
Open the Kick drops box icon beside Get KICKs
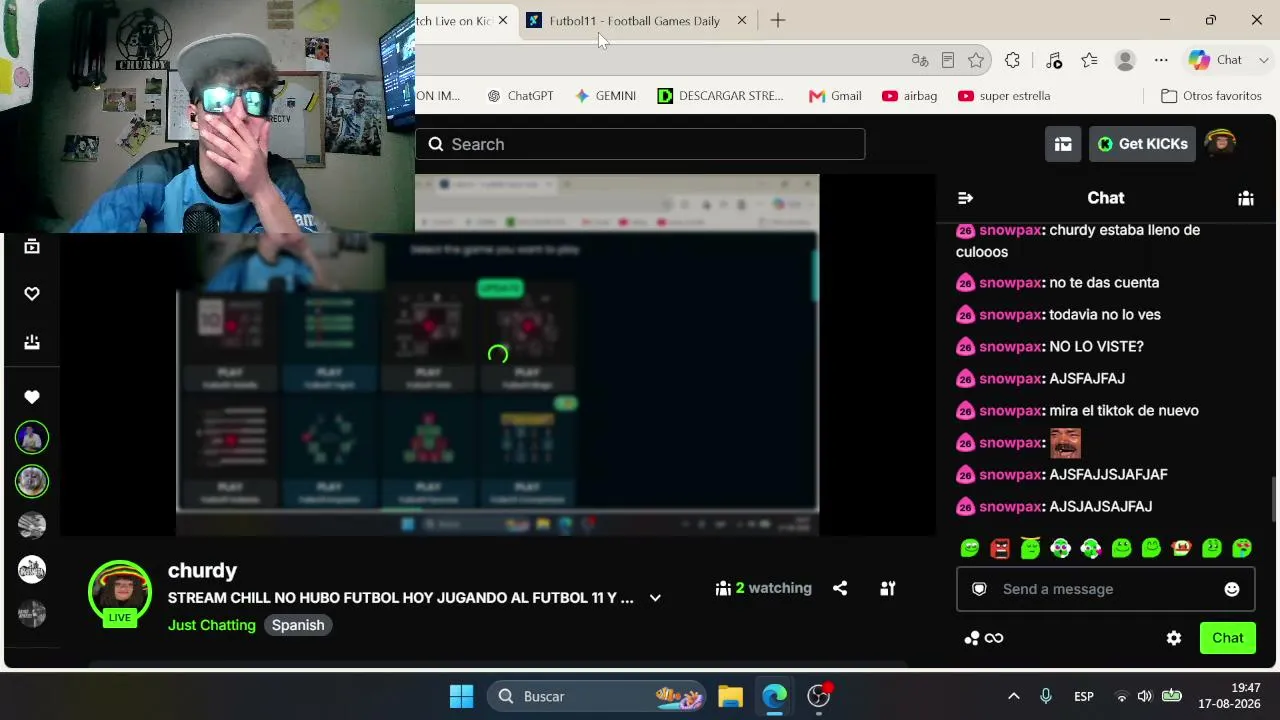[1063, 144]
